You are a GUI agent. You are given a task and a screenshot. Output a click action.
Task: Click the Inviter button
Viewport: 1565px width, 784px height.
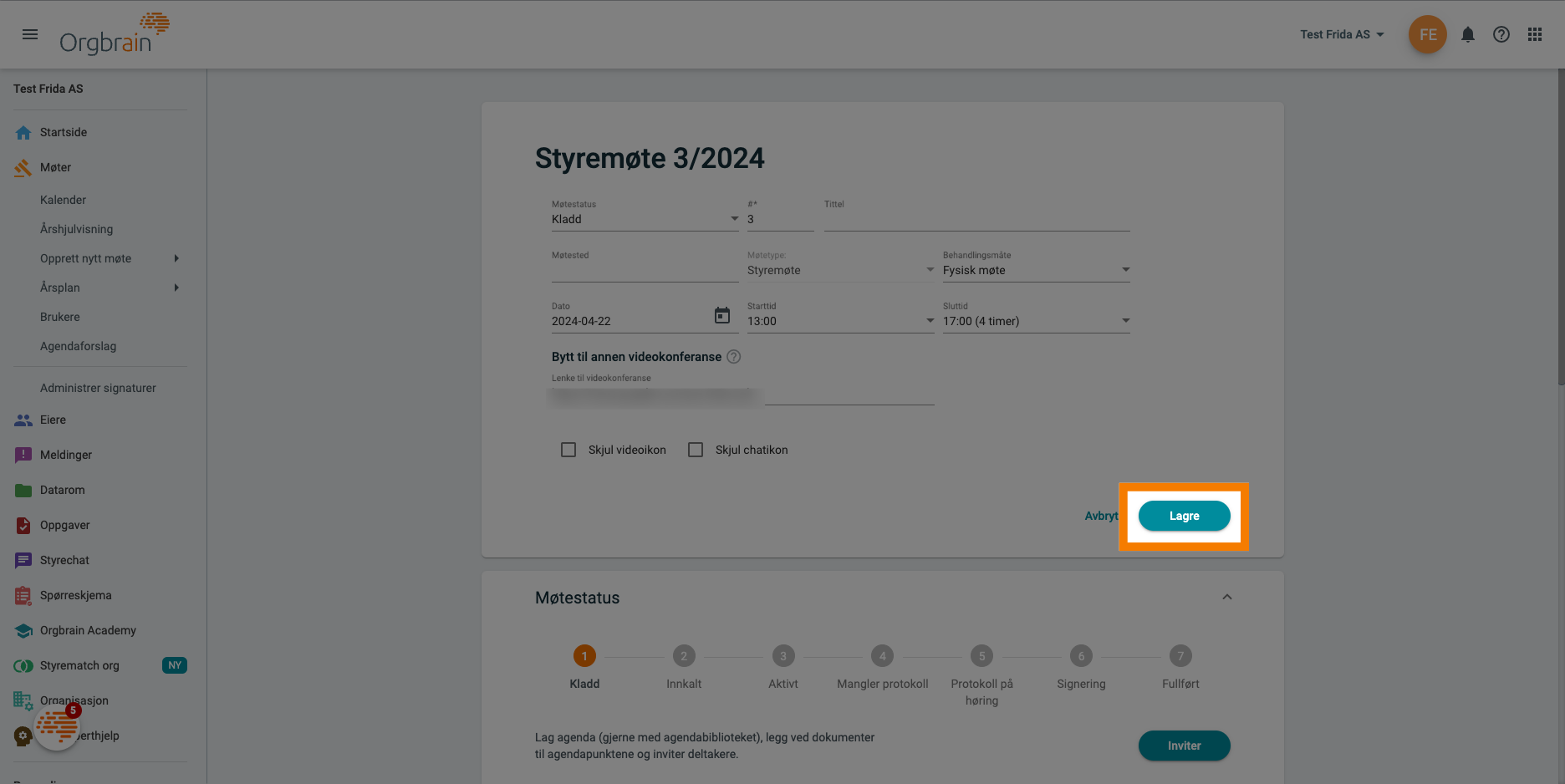point(1184,746)
